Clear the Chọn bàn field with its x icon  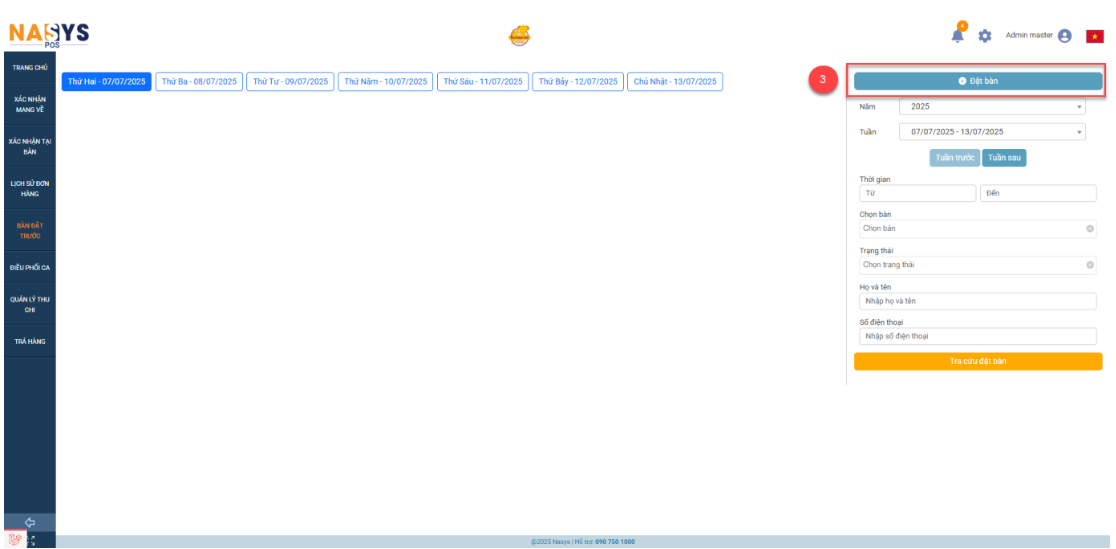pyautogui.click(x=1090, y=229)
